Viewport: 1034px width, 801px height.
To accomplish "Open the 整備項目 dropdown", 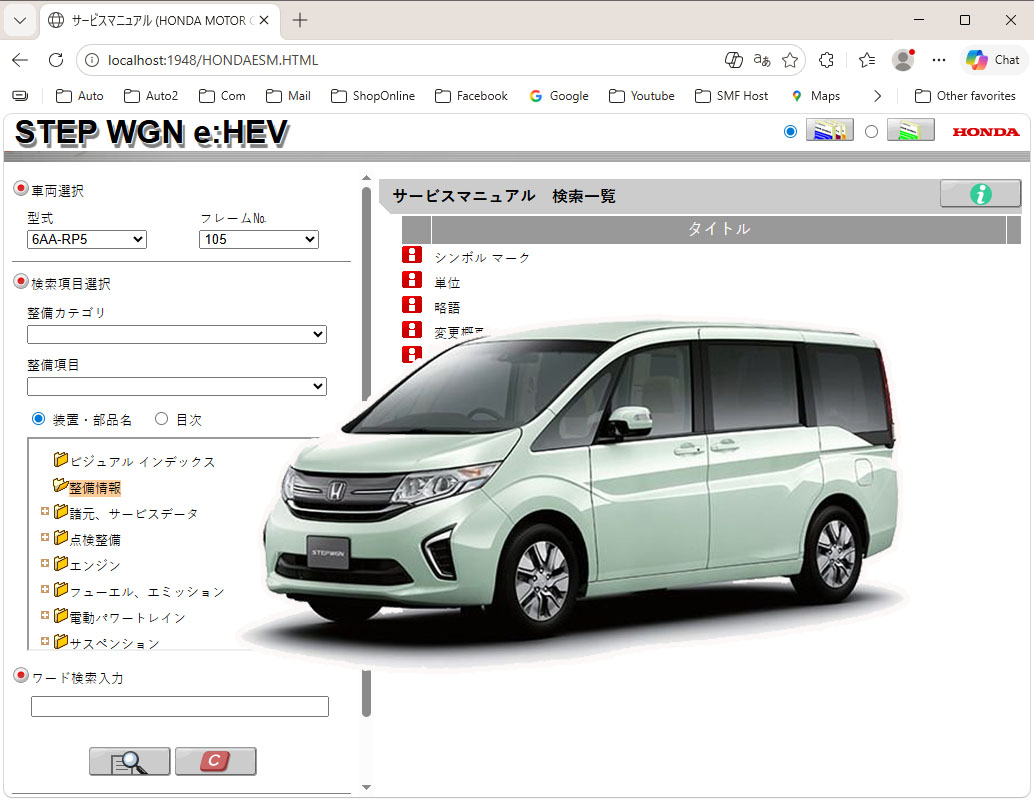I will (x=177, y=386).
